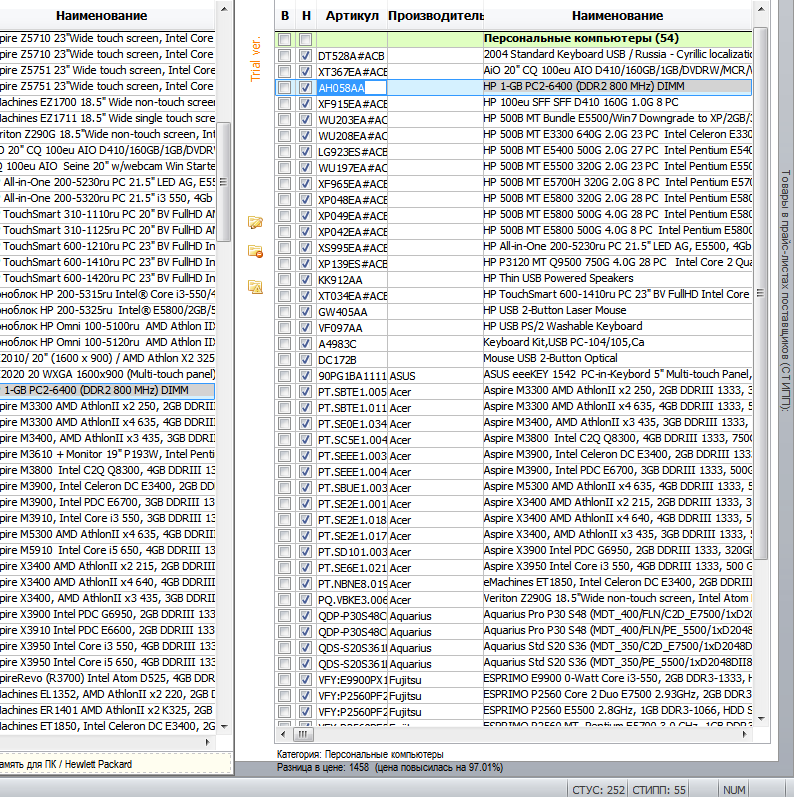Tick the В checkbox for A4983C row
Image resolution: width=794 pixels, height=797 pixels.
pos(285,344)
